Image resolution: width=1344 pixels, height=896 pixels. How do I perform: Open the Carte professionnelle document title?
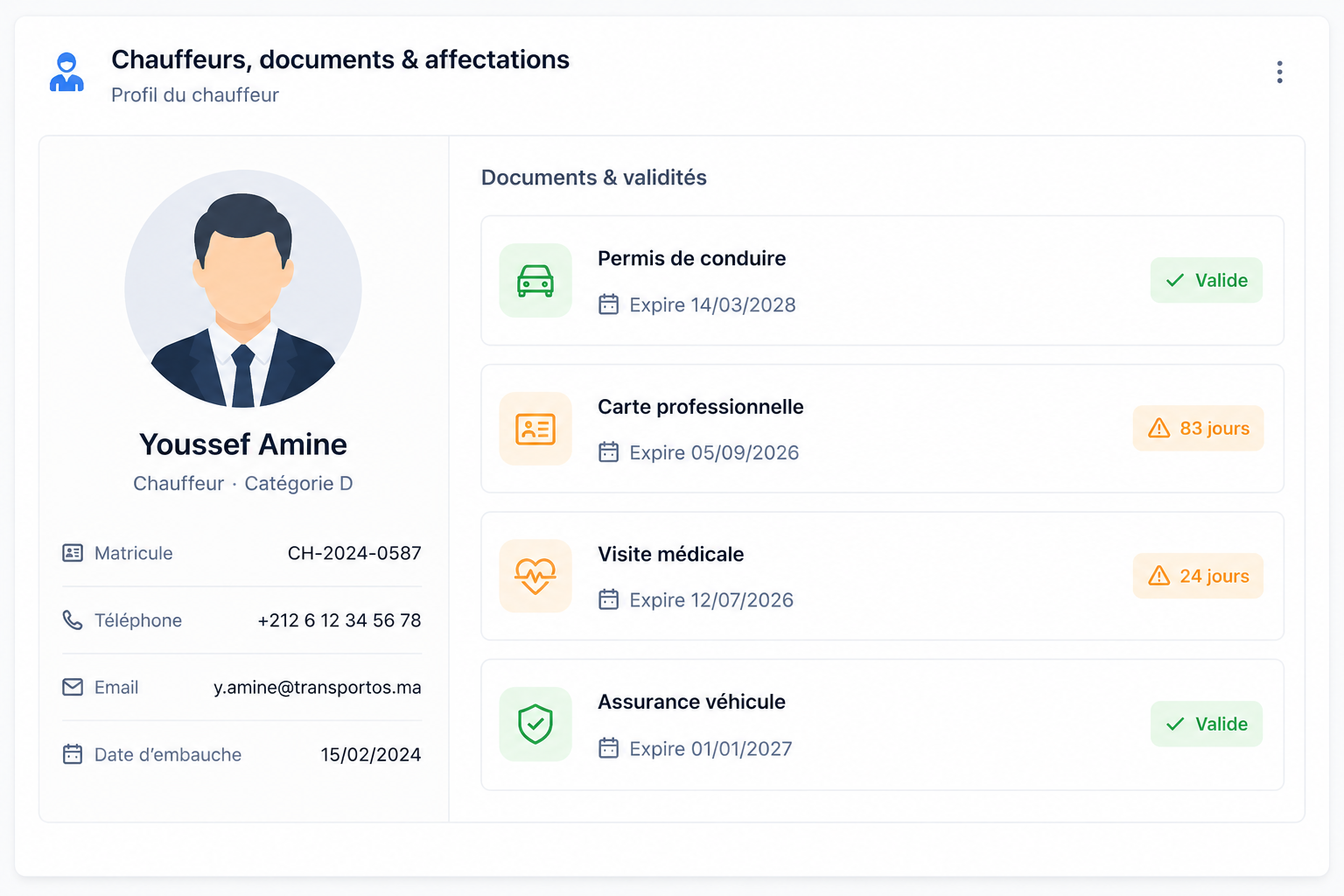[x=700, y=407]
